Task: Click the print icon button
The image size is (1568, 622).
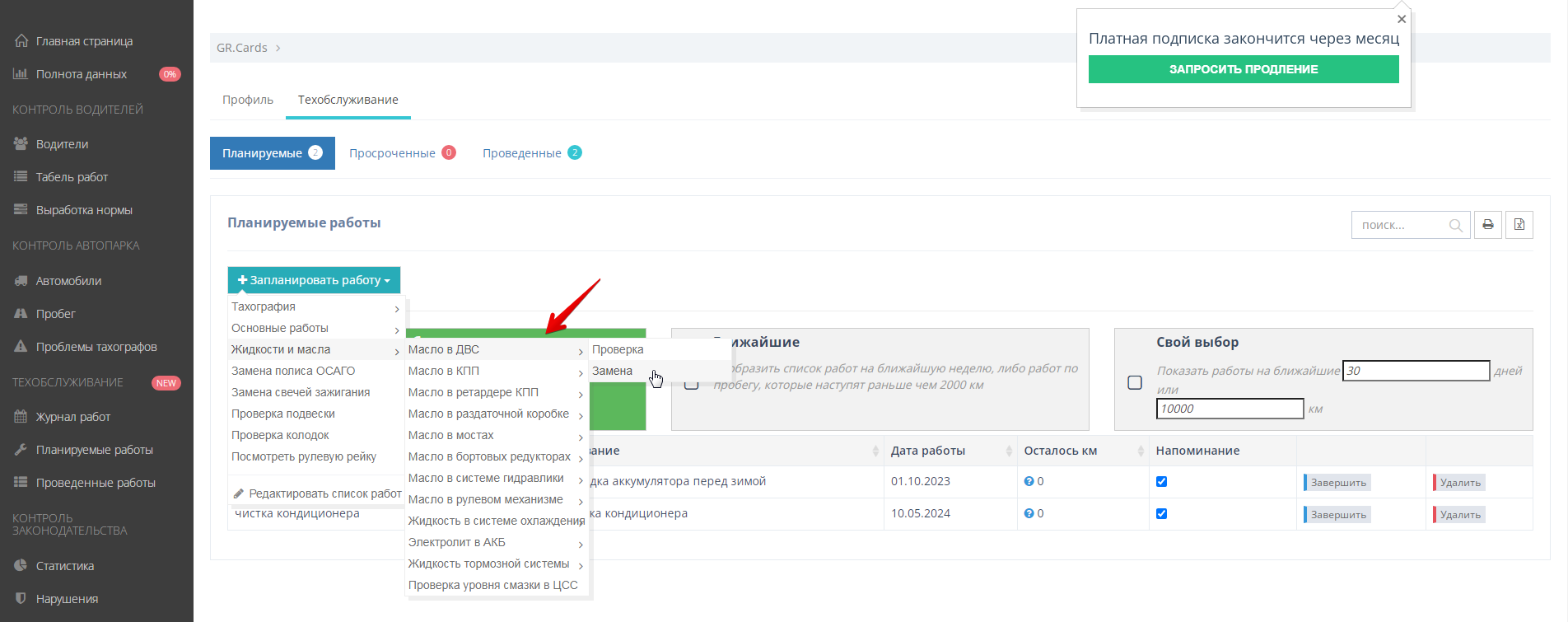Action: [1488, 225]
